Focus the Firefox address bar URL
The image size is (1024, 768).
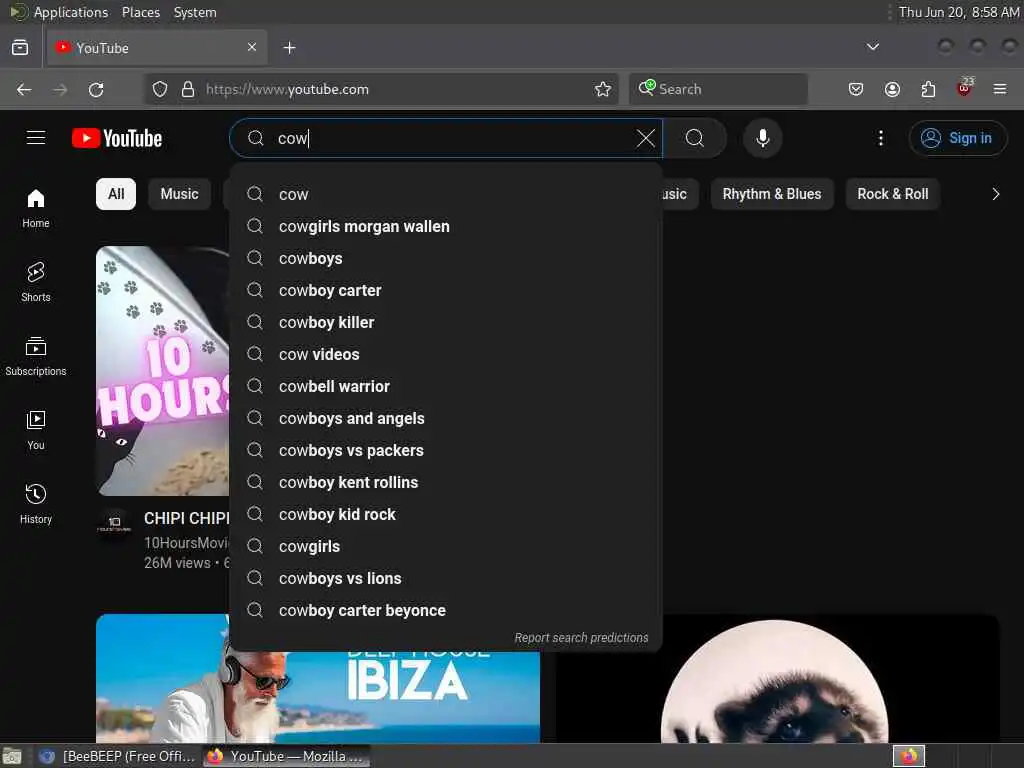coord(392,89)
